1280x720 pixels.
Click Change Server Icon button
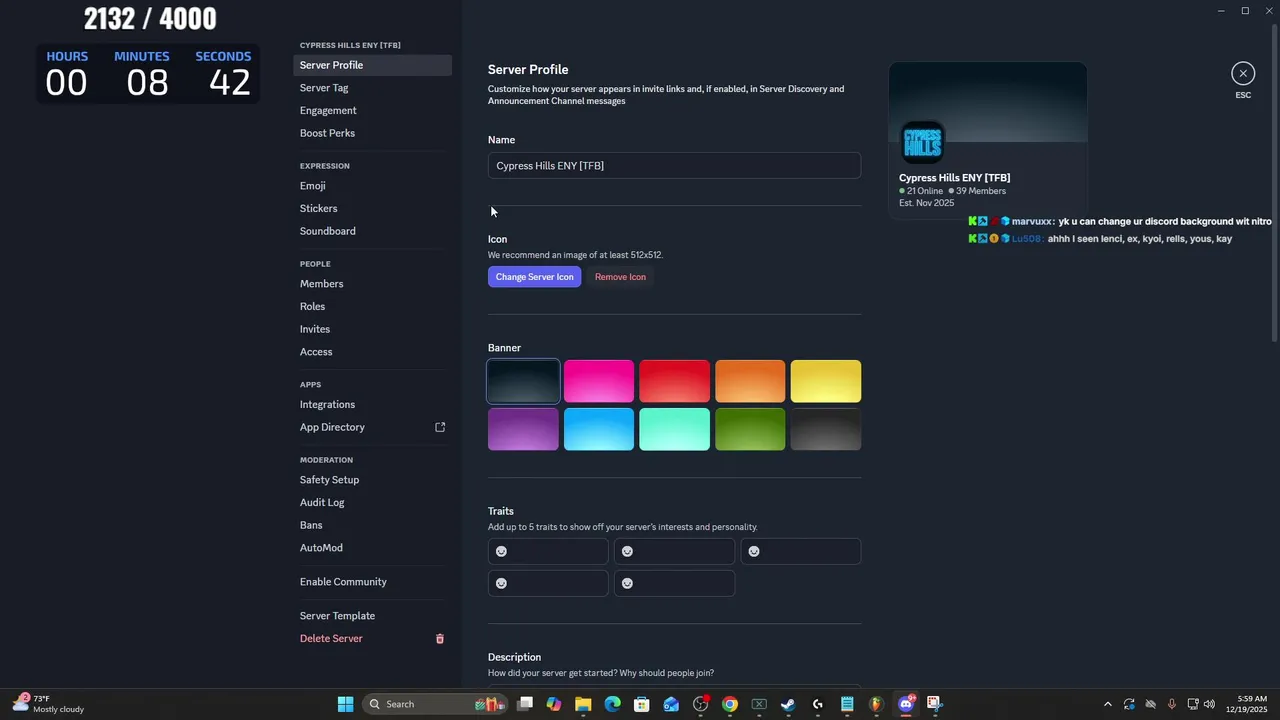click(x=534, y=277)
